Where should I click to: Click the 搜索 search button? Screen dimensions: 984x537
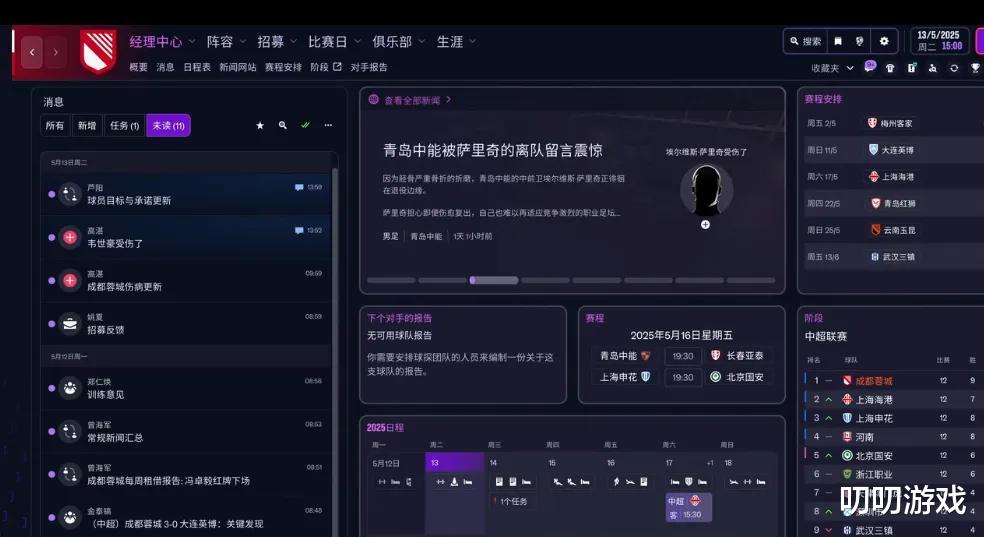pyautogui.click(x=806, y=41)
